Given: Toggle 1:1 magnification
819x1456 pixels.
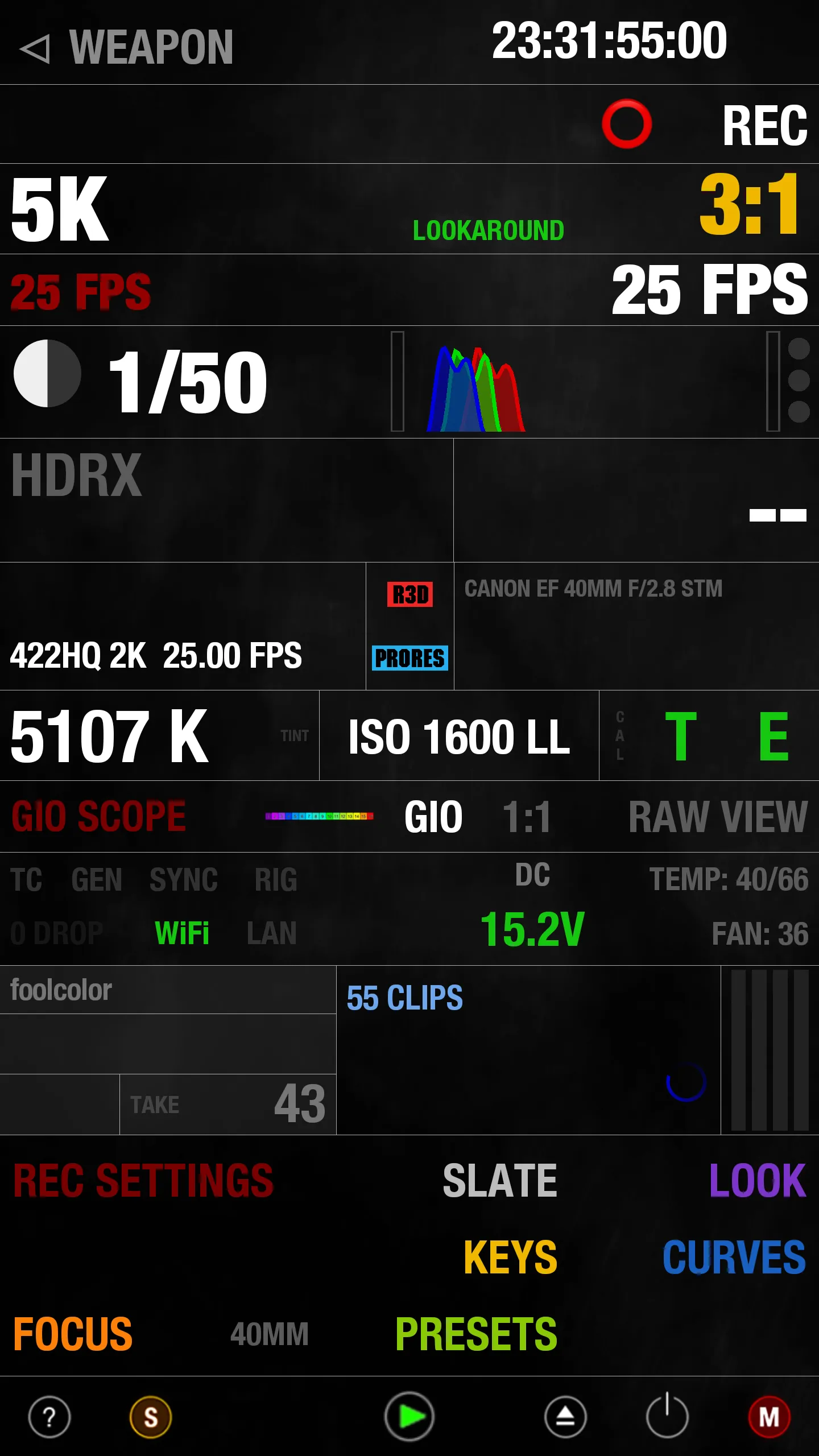Looking at the screenshot, I should [x=527, y=817].
